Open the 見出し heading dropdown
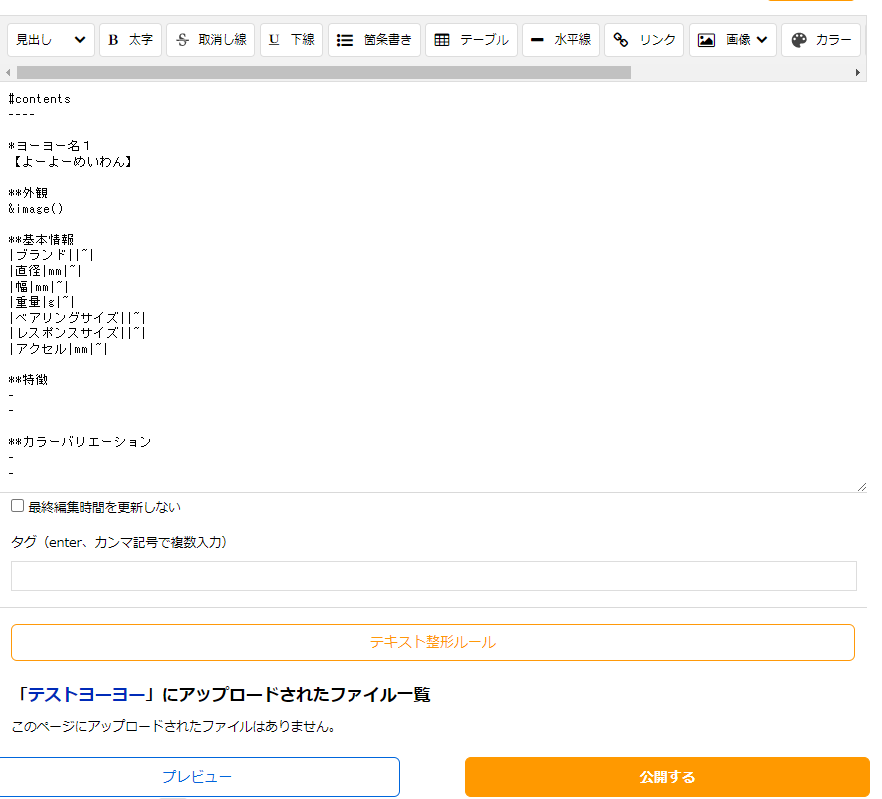Viewport: 882px width, 799px height. (x=51, y=40)
